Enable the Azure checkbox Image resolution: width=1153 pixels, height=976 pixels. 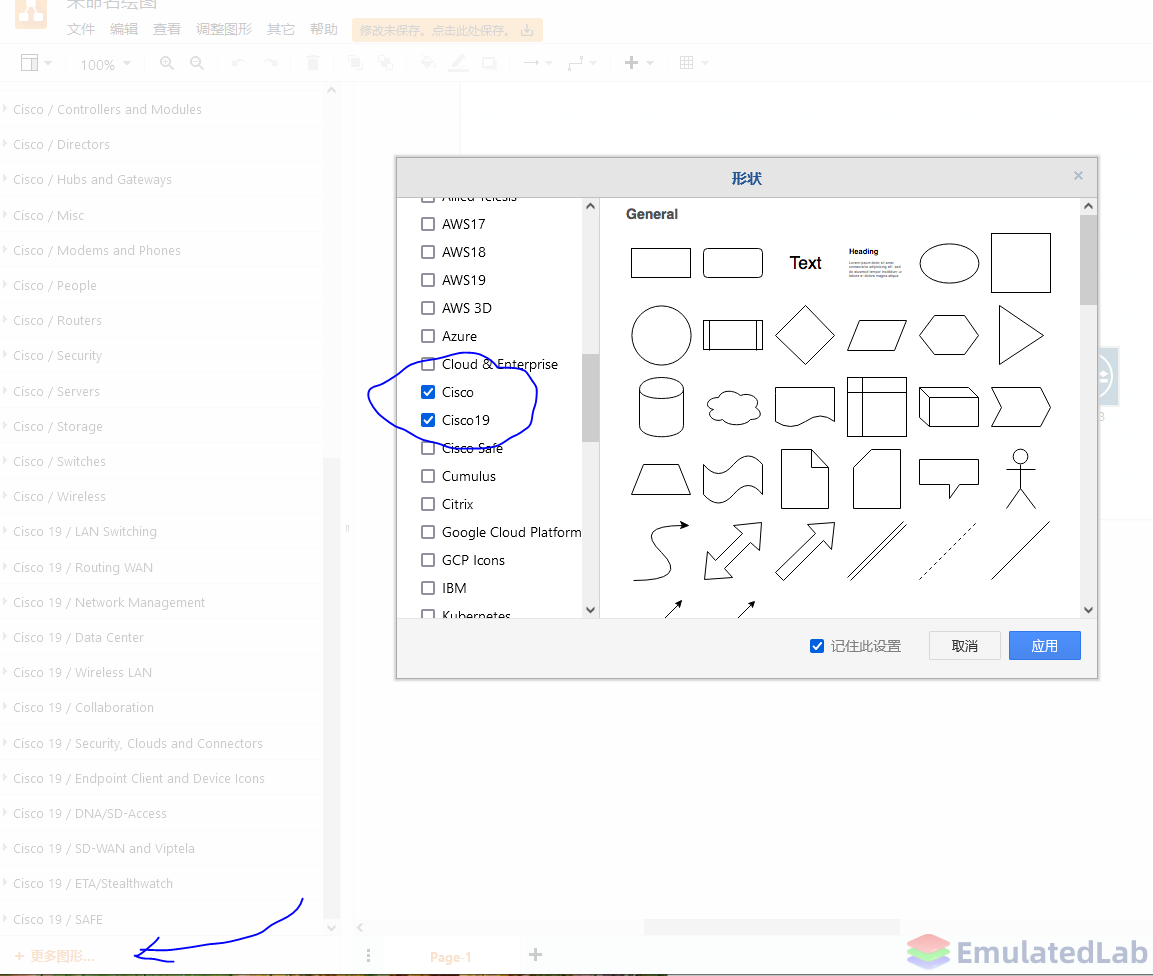point(428,335)
